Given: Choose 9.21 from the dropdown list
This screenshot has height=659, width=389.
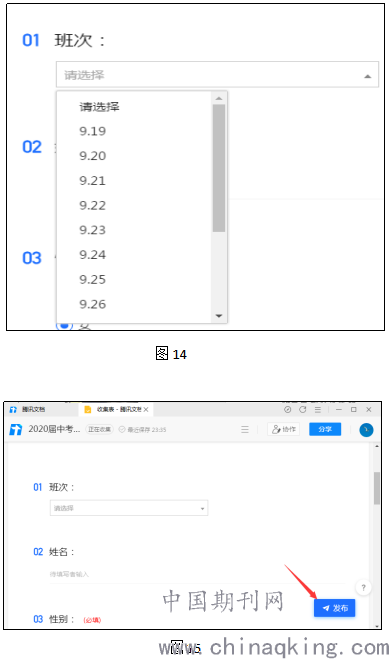Looking at the screenshot, I should point(92,181).
